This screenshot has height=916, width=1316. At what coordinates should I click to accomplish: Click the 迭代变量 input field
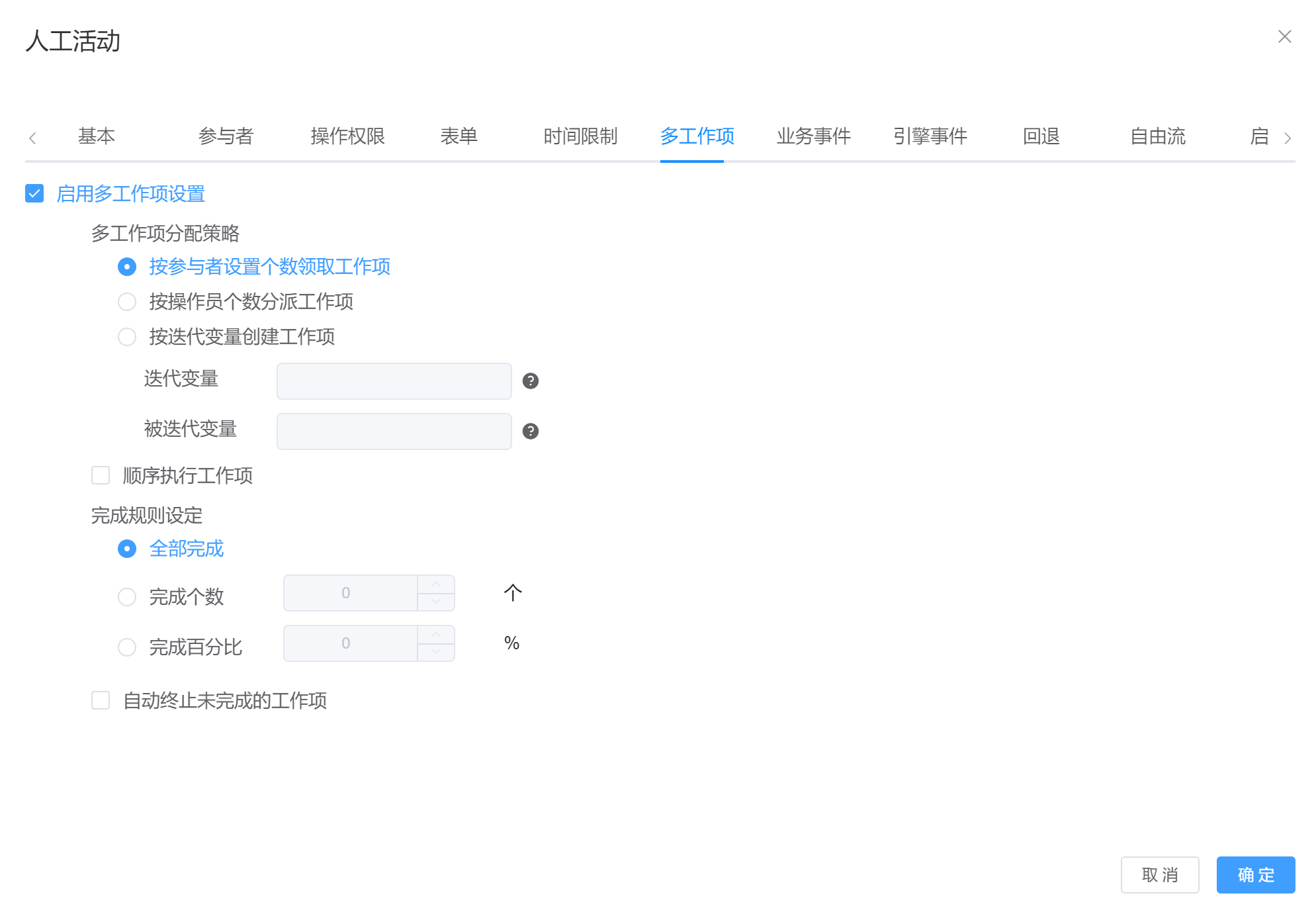click(394, 381)
